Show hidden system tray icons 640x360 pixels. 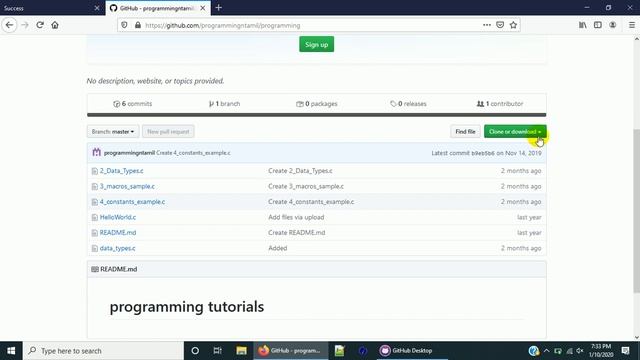[x=547, y=351]
